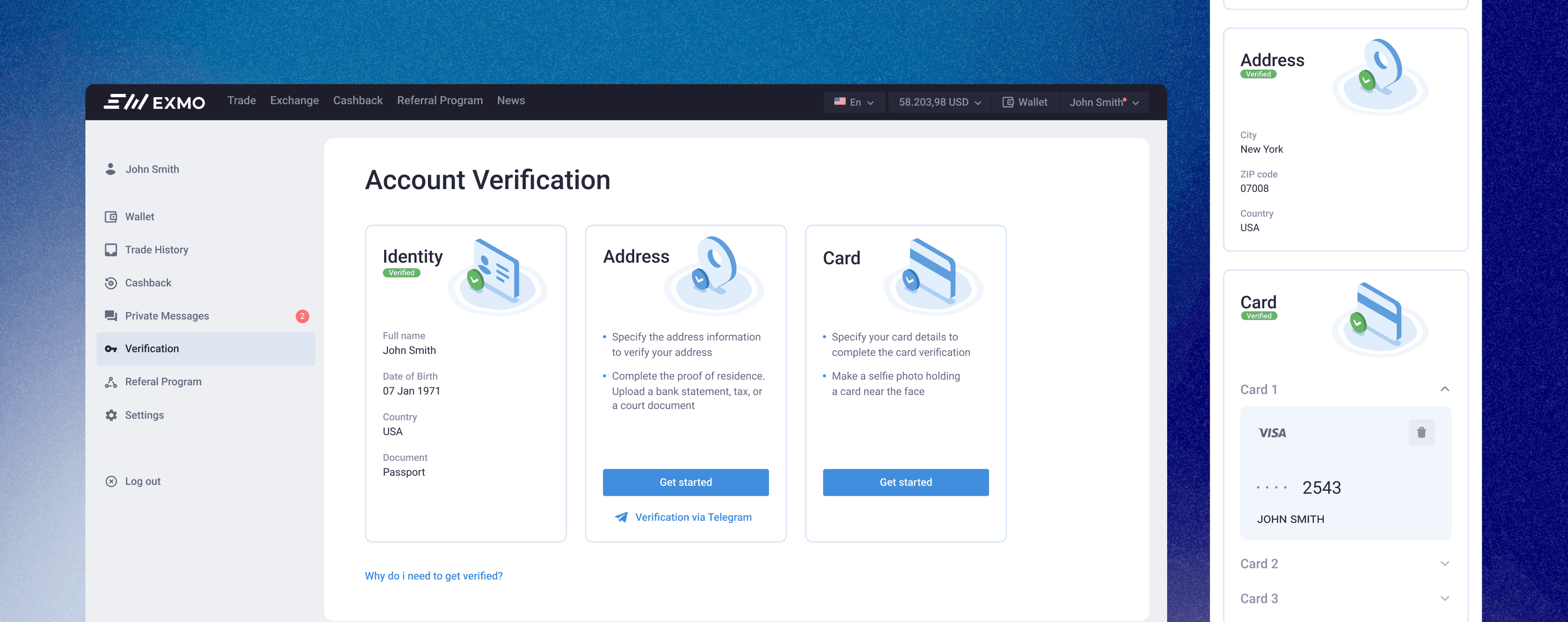The width and height of the screenshot is (1568, 622).
Task: Collapse the Card 1 section
Action: click(1444, 389)
